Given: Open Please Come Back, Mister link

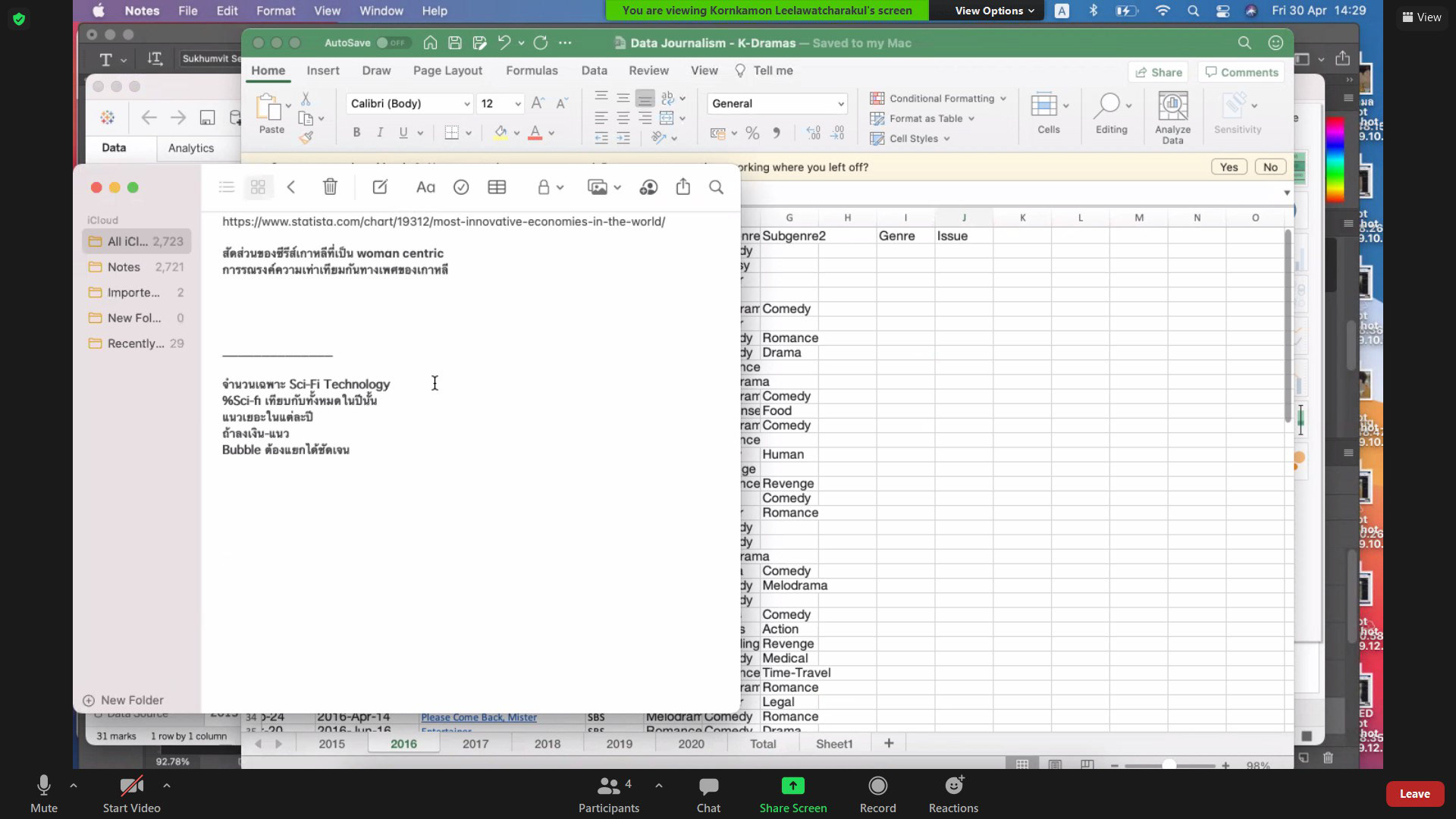Looking at the screenshot, I should [x=479, y=717].
